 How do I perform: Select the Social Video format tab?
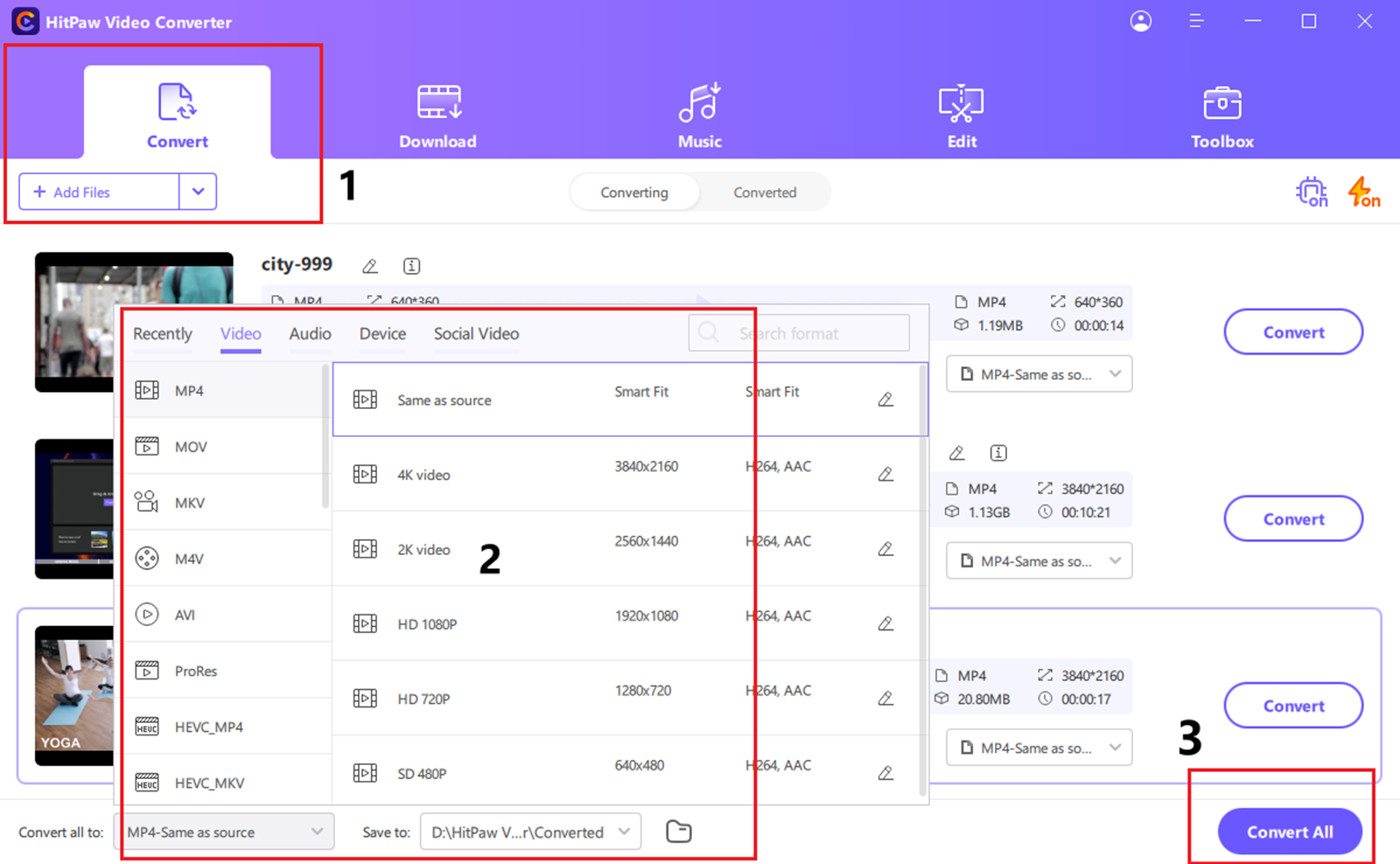click(x=476, y=334)
